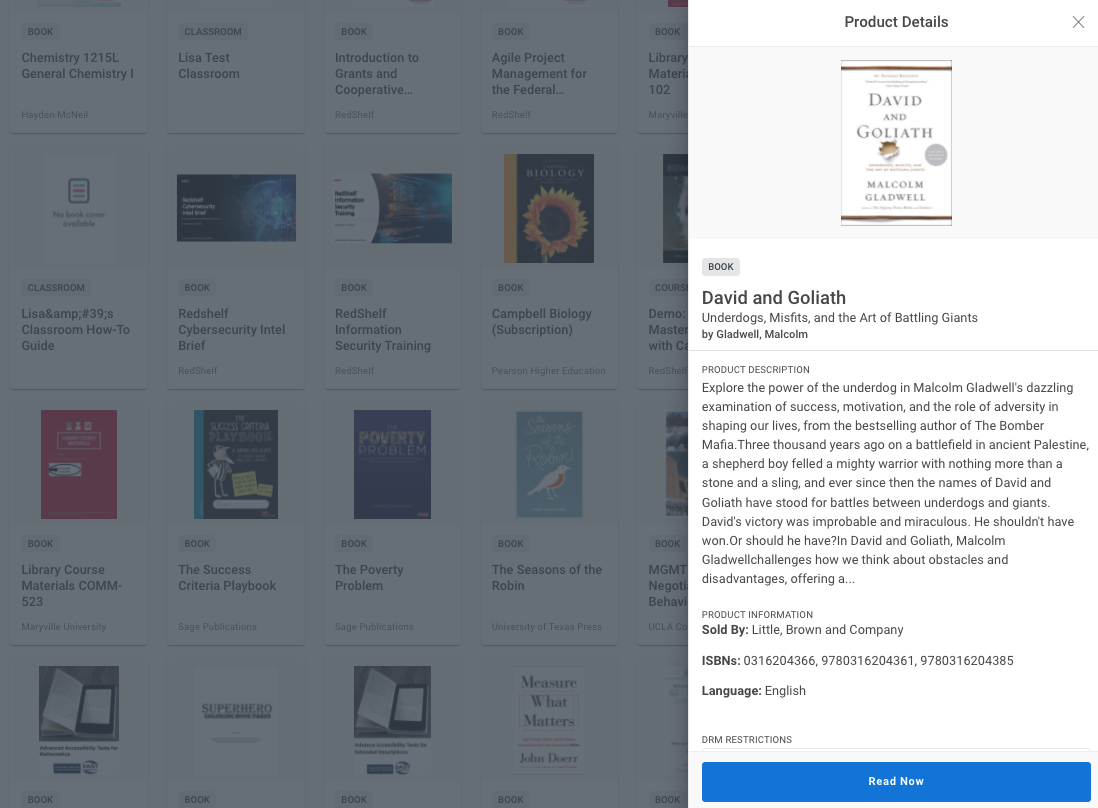This screenshot has width=1098, height=808.
Task: Click University of Texas Press publisher text
Action: [546, 627]
